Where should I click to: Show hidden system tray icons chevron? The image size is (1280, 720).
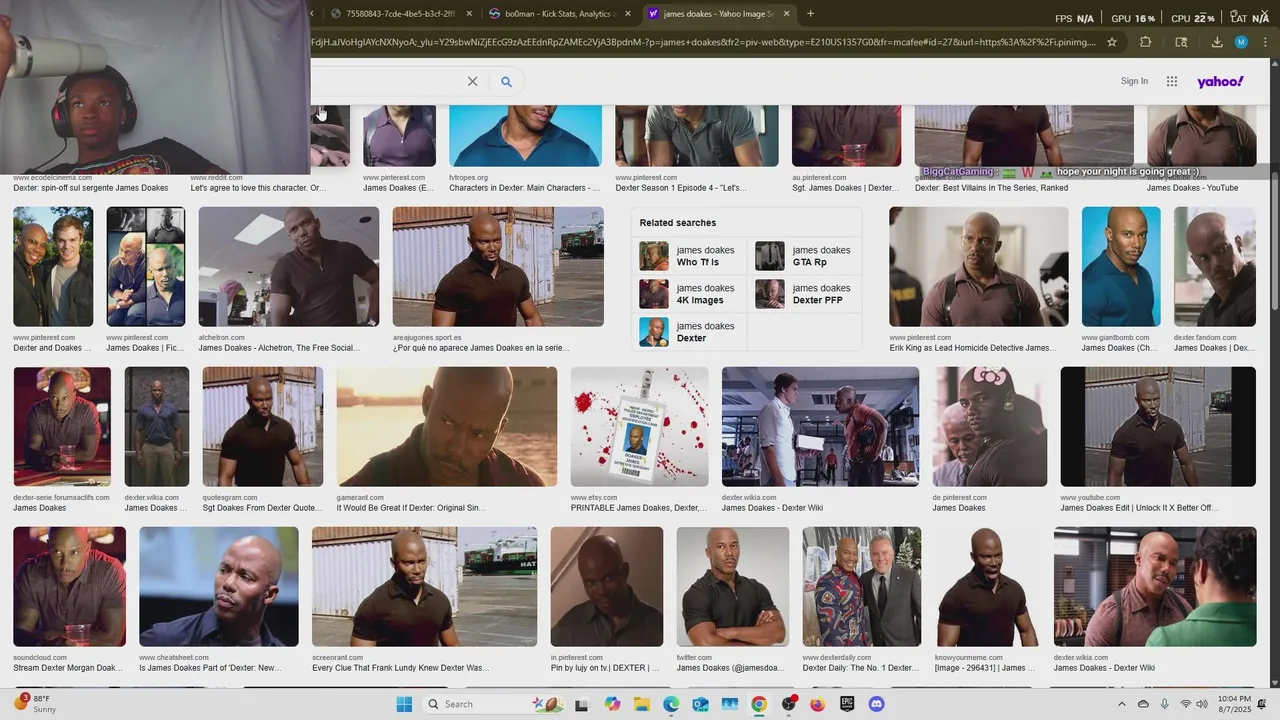pos(1123,704)
